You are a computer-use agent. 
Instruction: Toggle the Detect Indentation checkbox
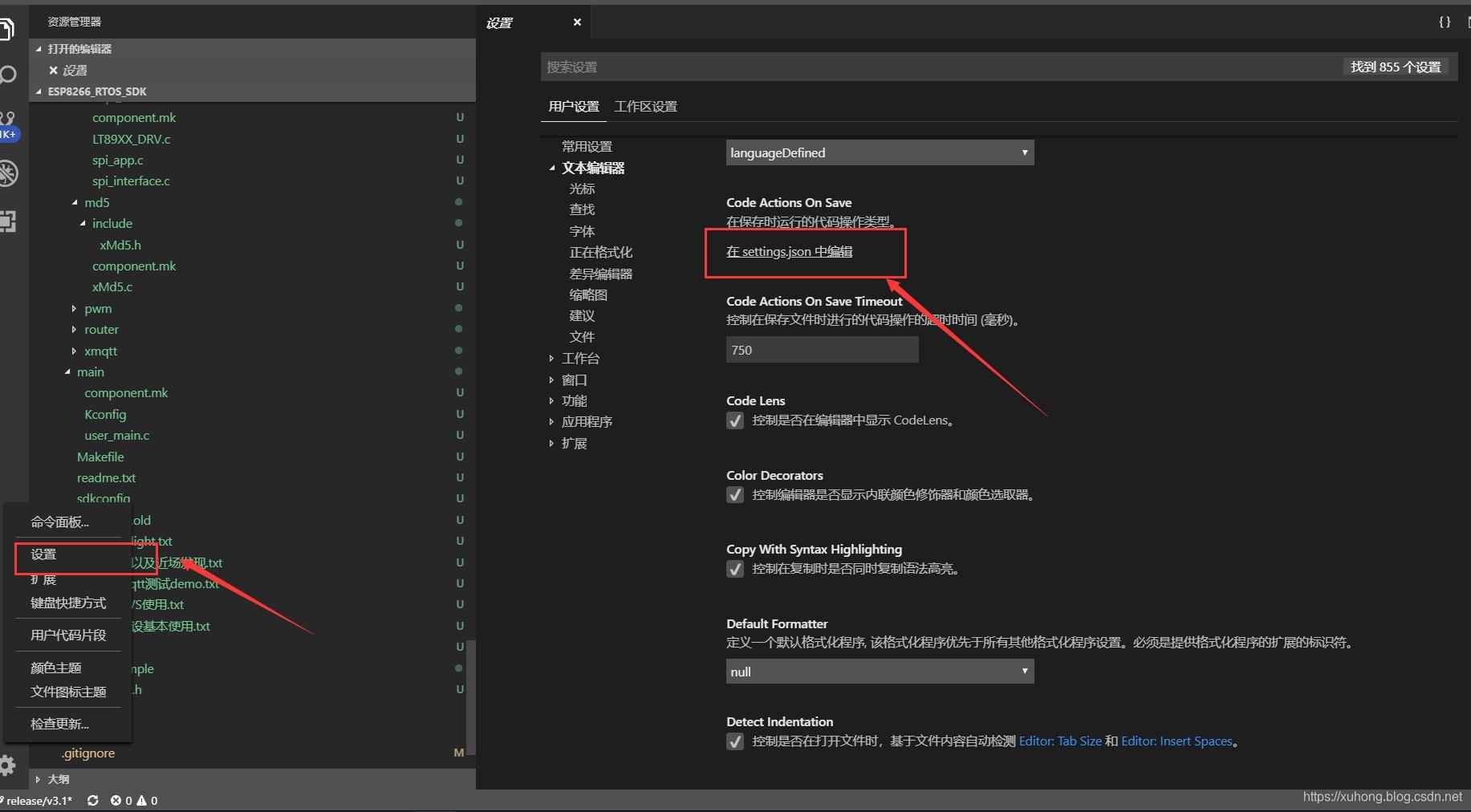point(735,741)
